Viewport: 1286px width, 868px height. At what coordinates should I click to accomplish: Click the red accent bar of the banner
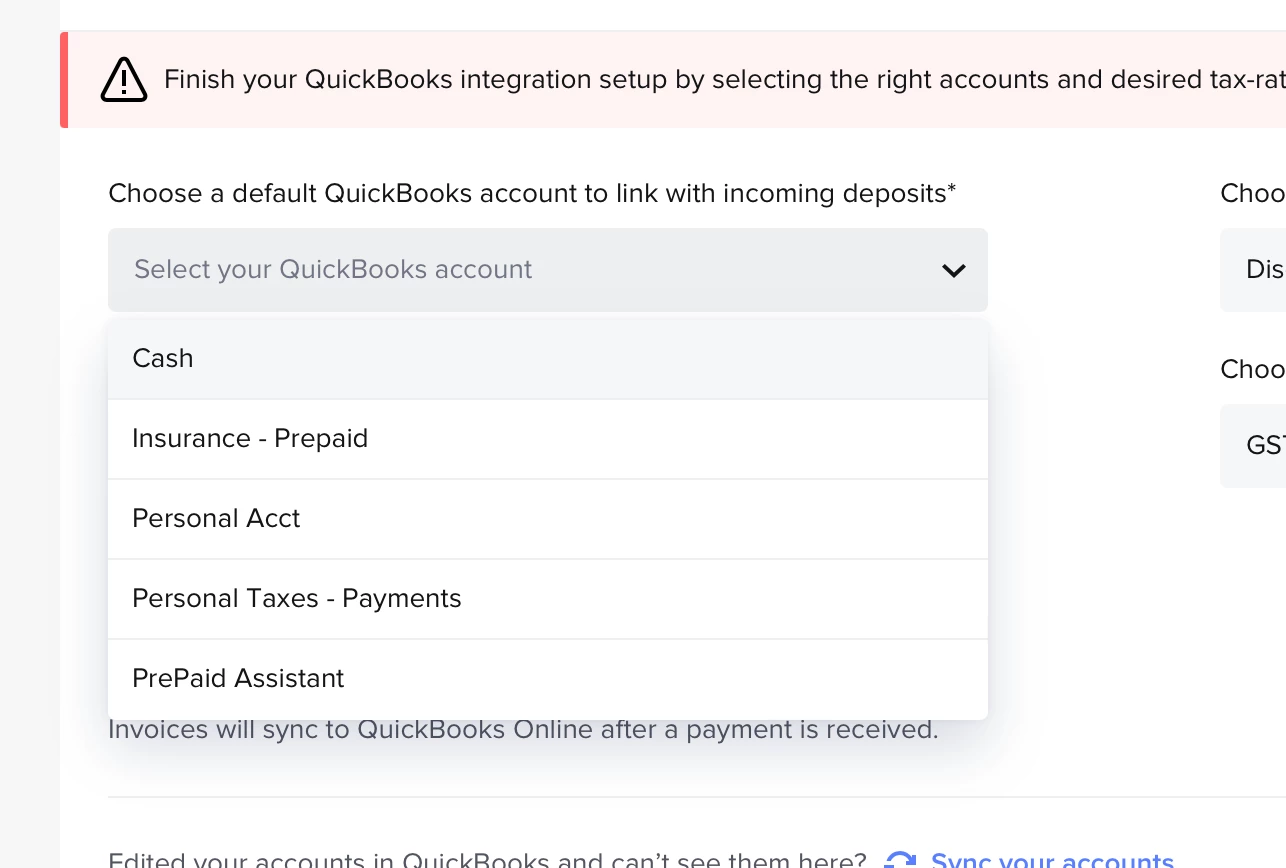pos(64,80)
